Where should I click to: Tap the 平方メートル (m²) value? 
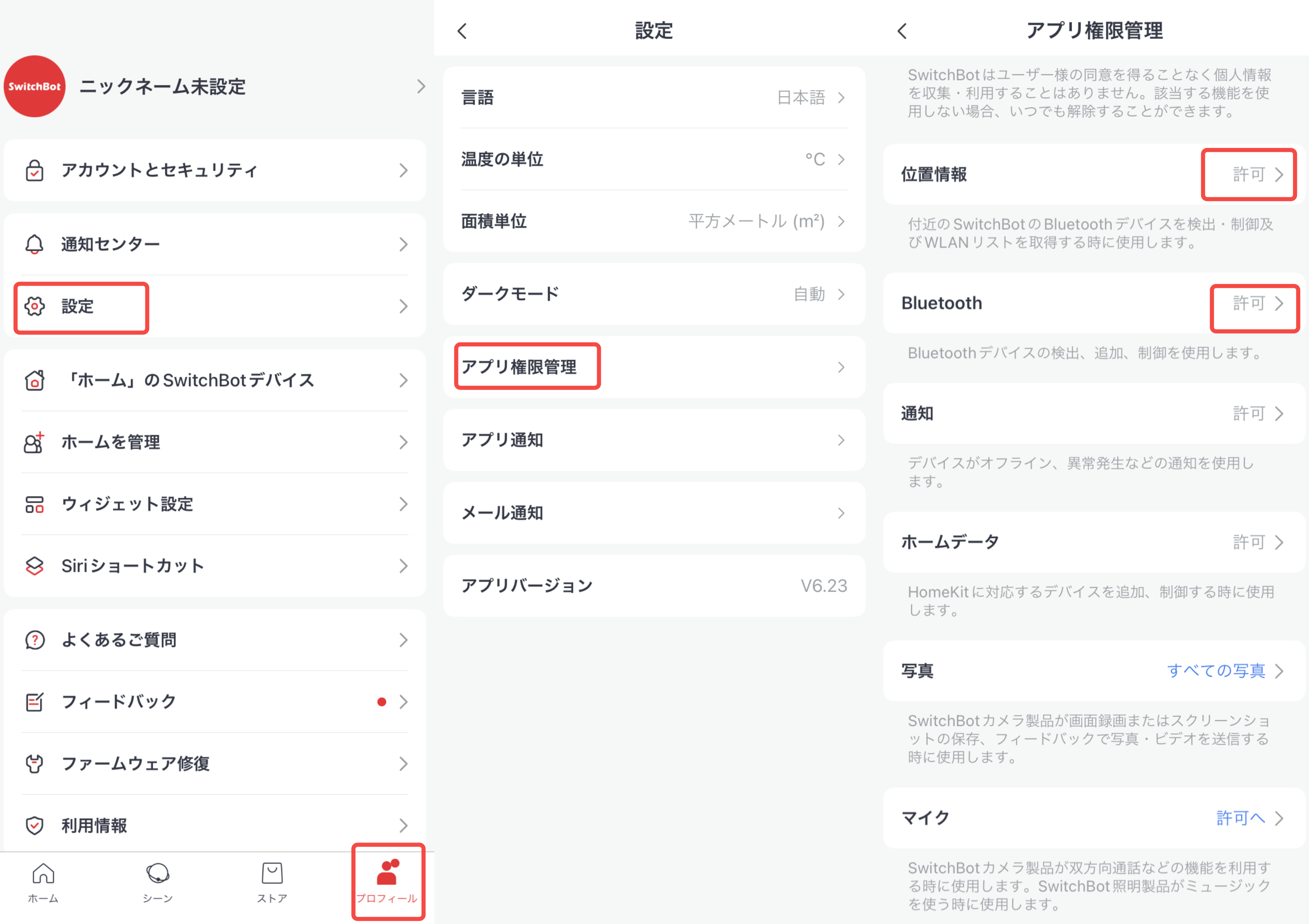[x=757, y=221]
